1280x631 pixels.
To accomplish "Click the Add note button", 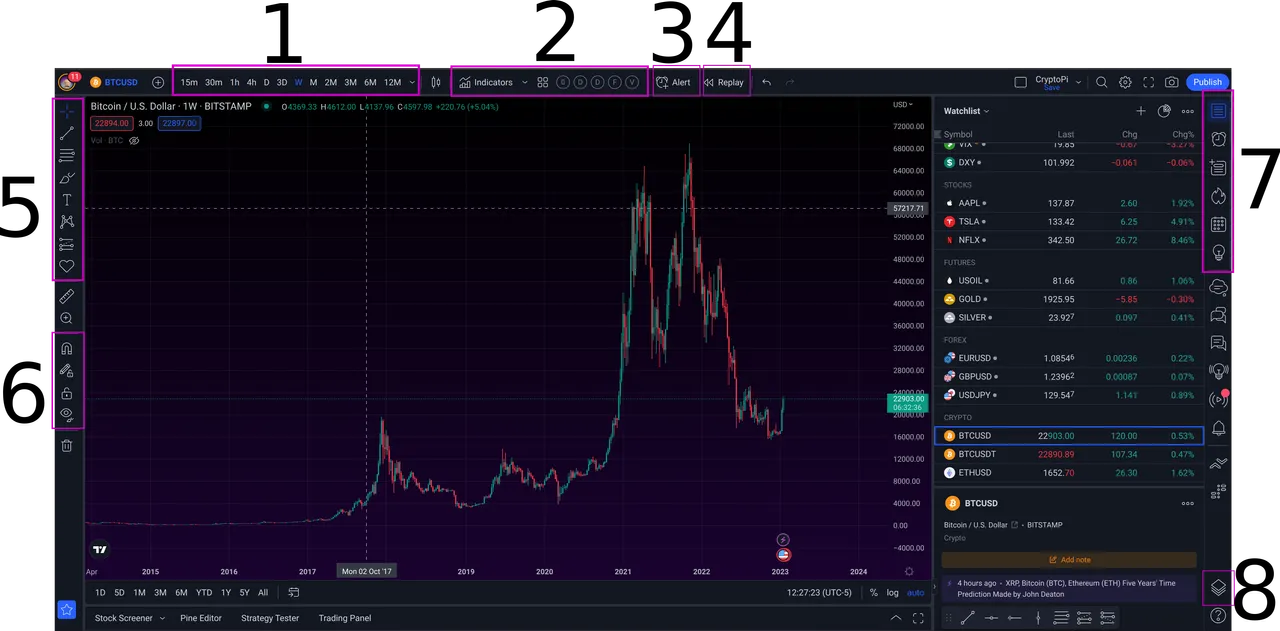I will pos(1069,560).
